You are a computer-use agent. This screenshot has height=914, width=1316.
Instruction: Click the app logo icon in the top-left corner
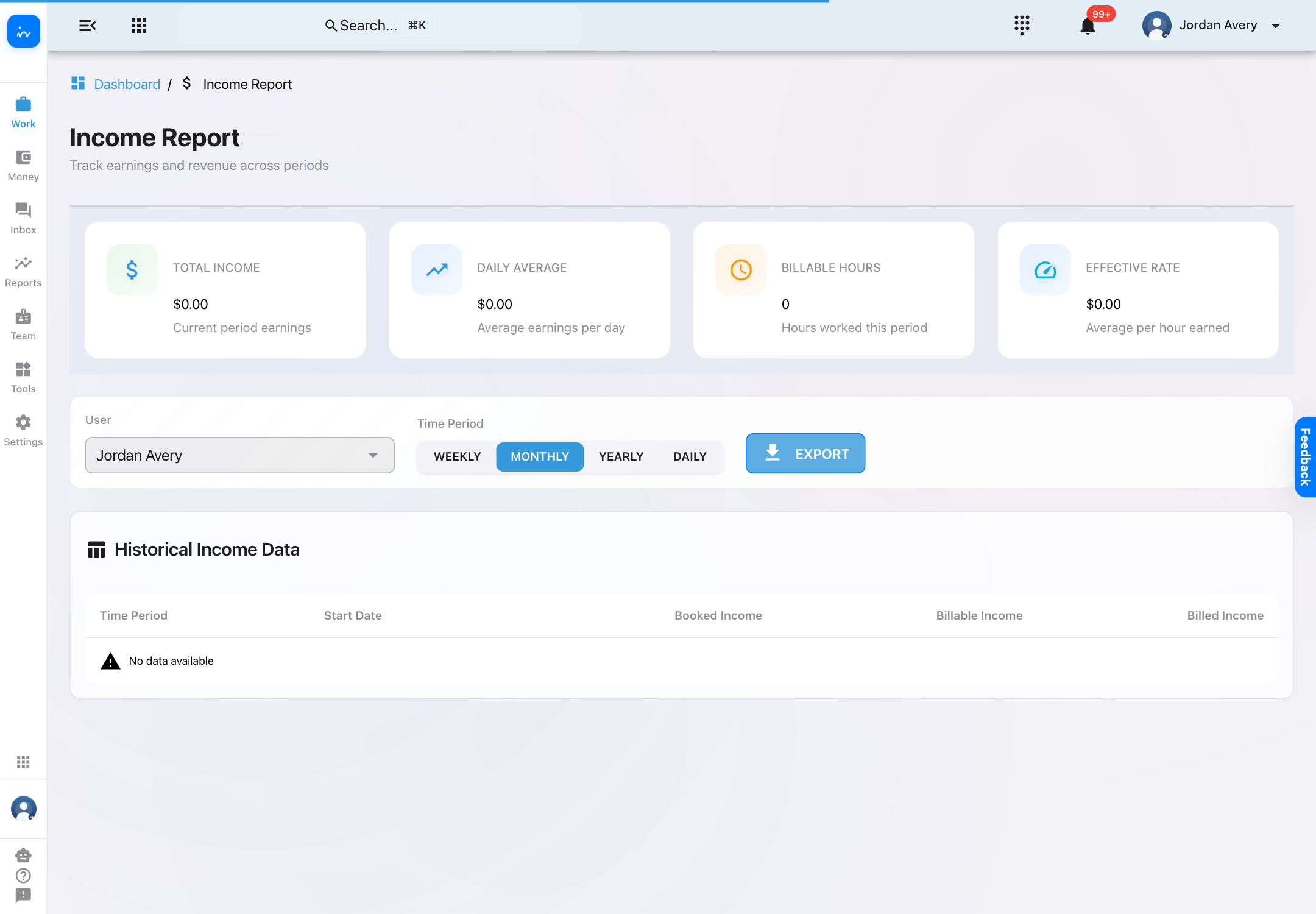click(24, 31)
